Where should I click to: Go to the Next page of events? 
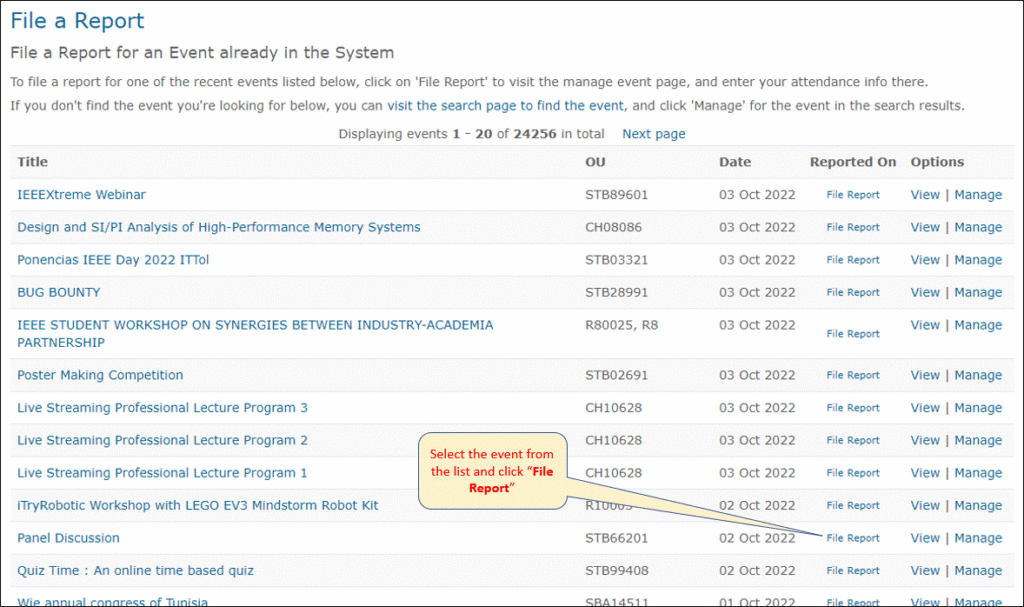coord(653,133)
